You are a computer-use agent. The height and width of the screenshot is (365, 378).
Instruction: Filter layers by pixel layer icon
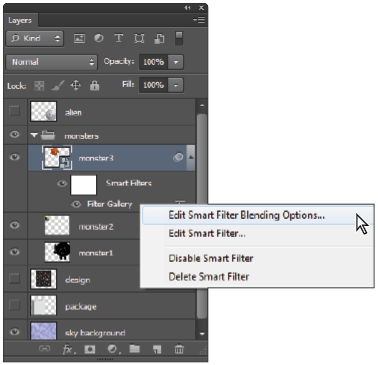[79, 39]
